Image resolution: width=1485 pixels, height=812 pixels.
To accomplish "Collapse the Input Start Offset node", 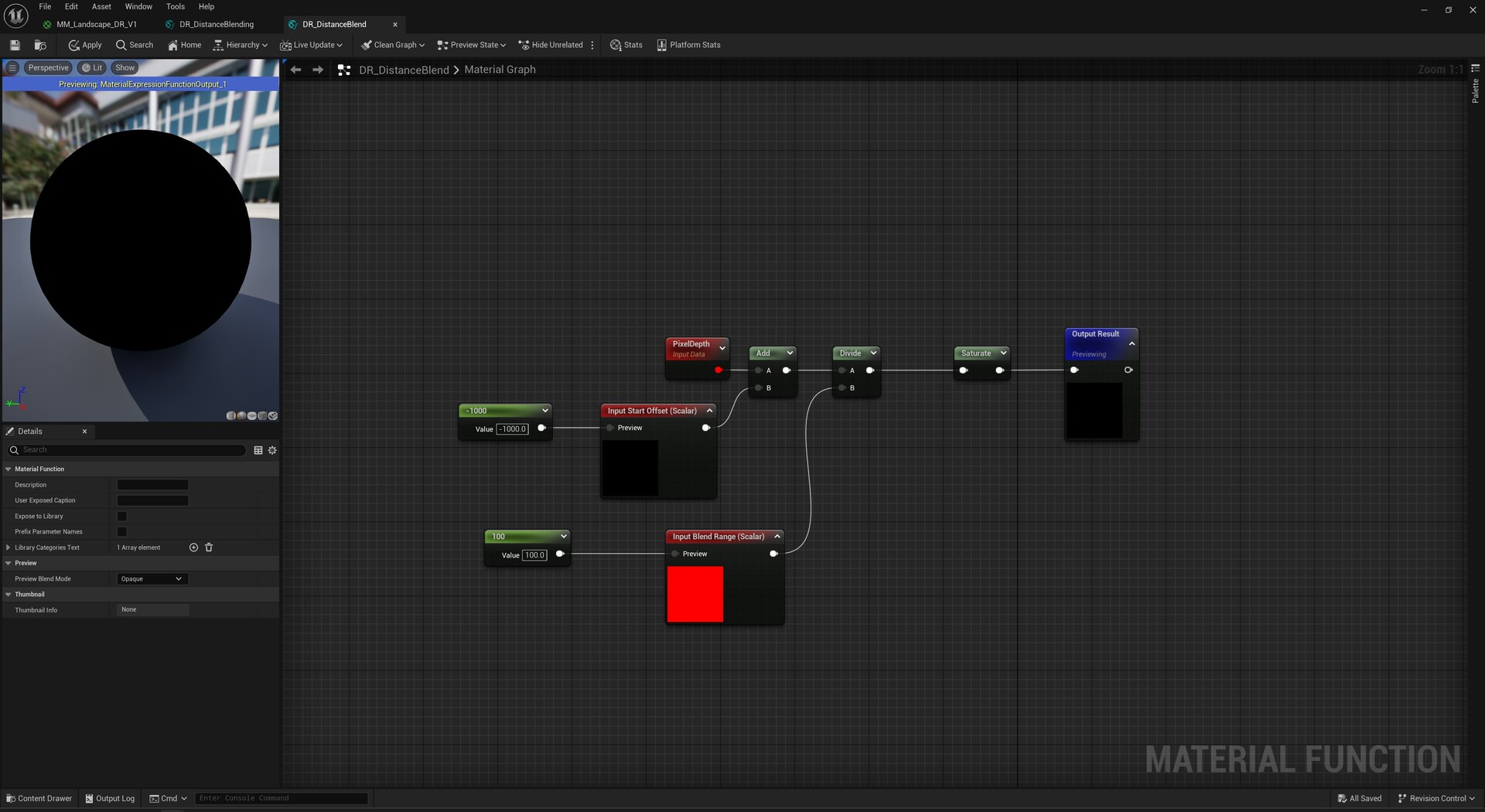I will click(x=709, y=411).
